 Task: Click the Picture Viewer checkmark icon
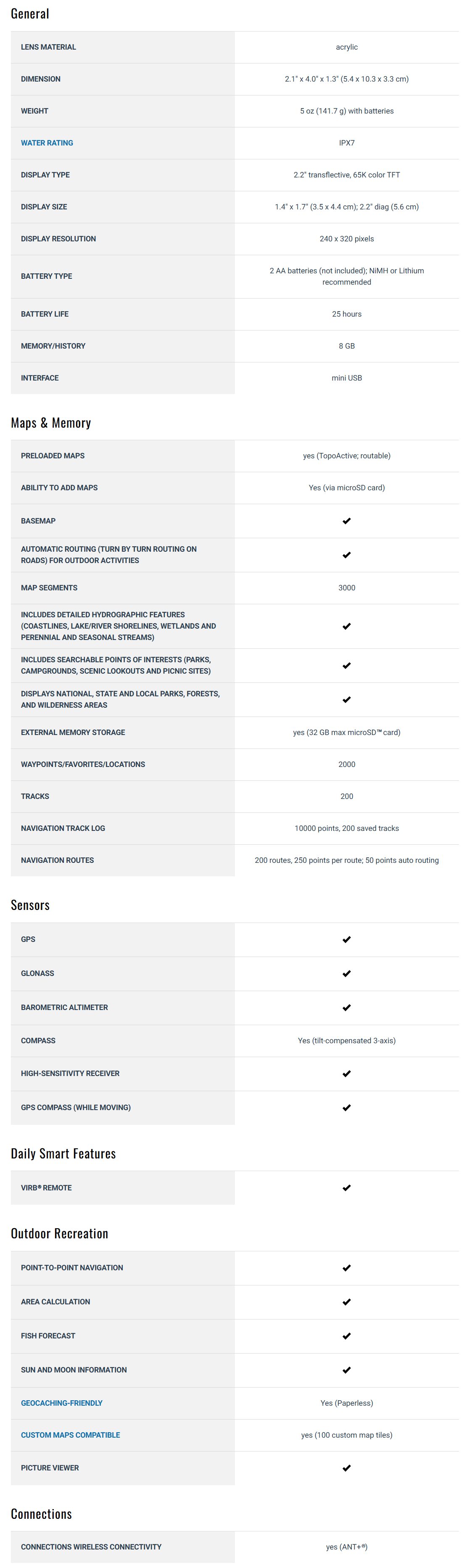pos(347,1468)
